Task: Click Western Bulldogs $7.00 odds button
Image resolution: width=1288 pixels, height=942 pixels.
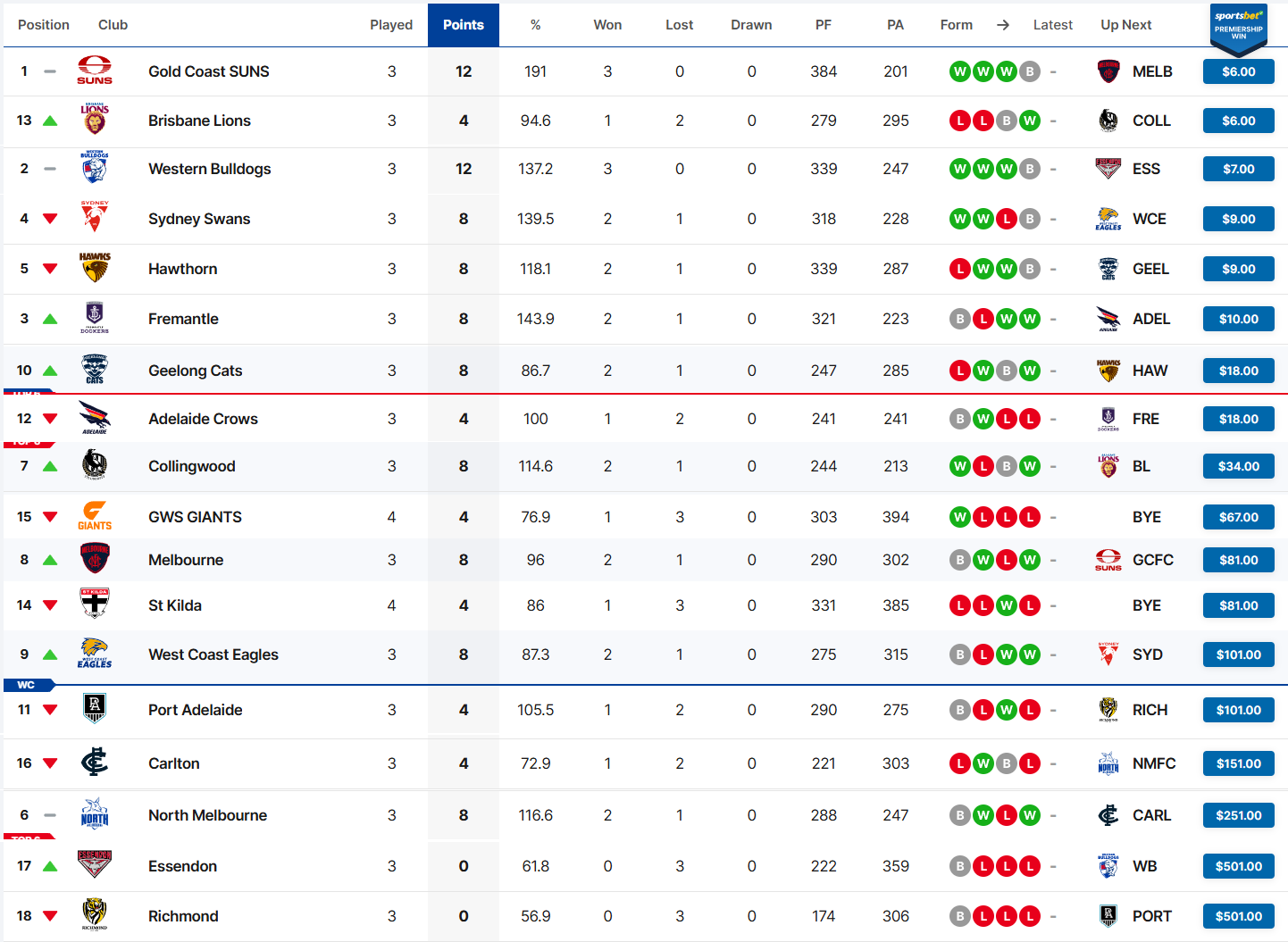Action: coord(1239,169)
